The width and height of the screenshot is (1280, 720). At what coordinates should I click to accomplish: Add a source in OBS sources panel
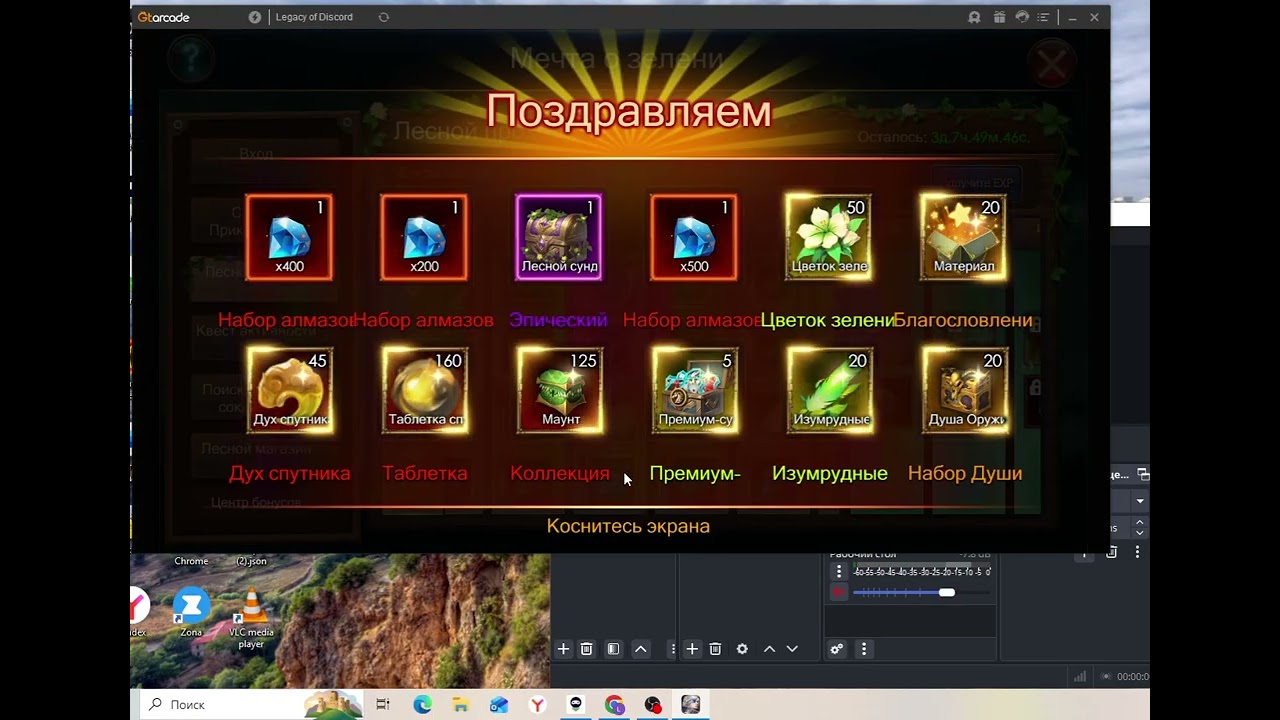click(x=691, y=649)
